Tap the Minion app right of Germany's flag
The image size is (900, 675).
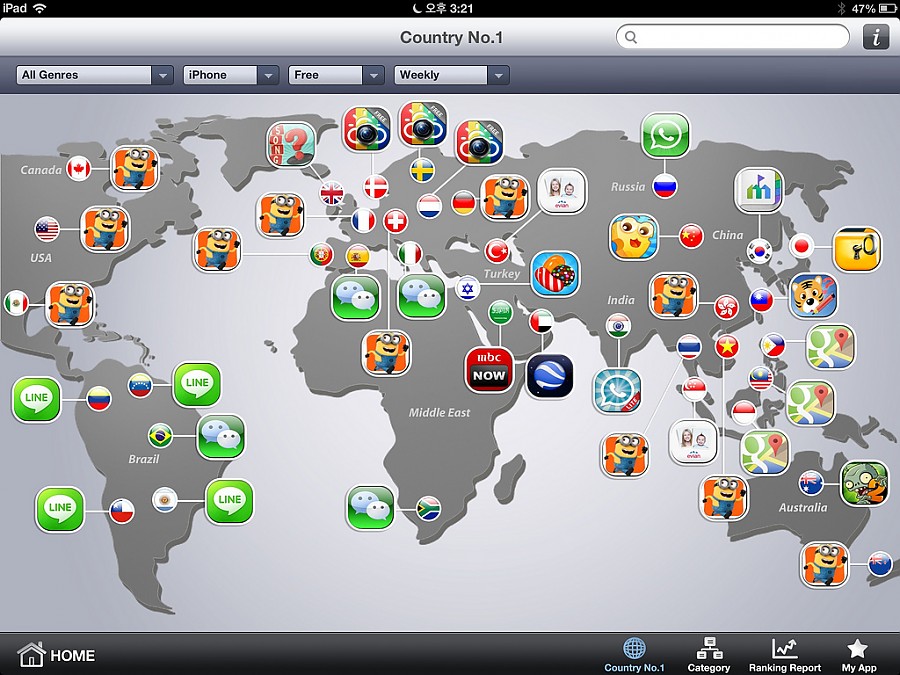click(x=505, y=197)
